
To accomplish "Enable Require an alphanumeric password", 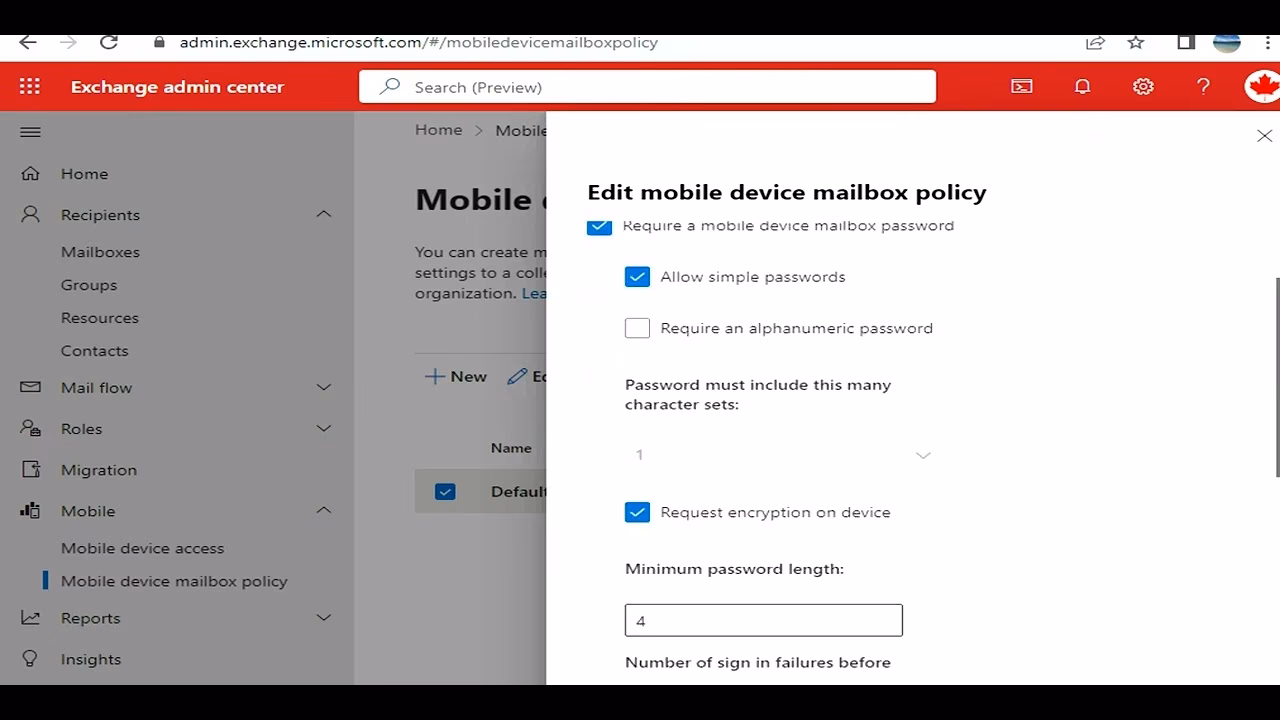I will [x=637, y=328].
